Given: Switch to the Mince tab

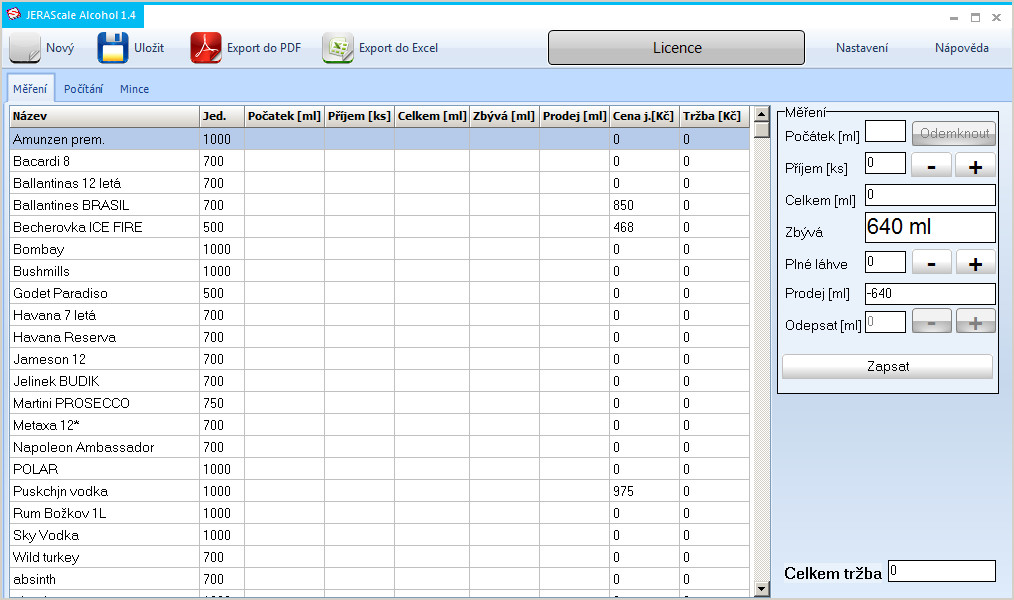Looking at the screenshot, I should point(135,89).
